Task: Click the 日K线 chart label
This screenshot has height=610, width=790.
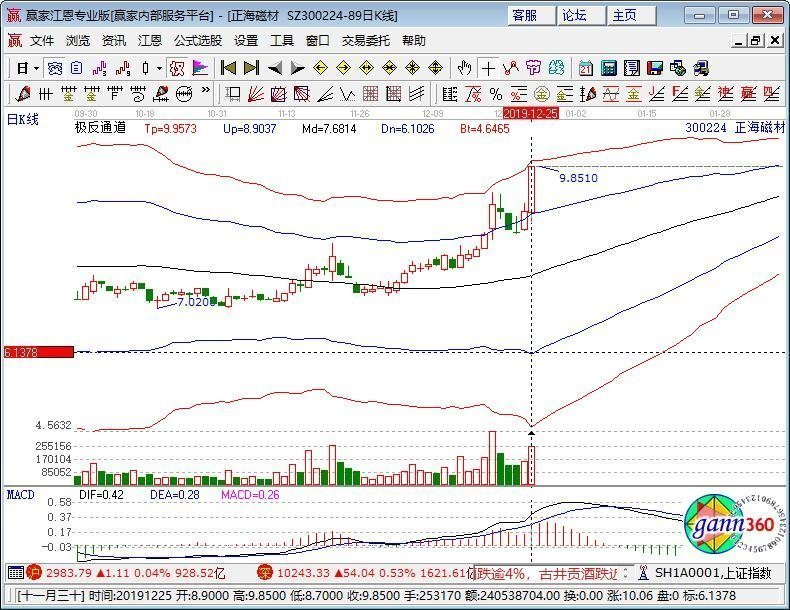Action: click(22, 119)
